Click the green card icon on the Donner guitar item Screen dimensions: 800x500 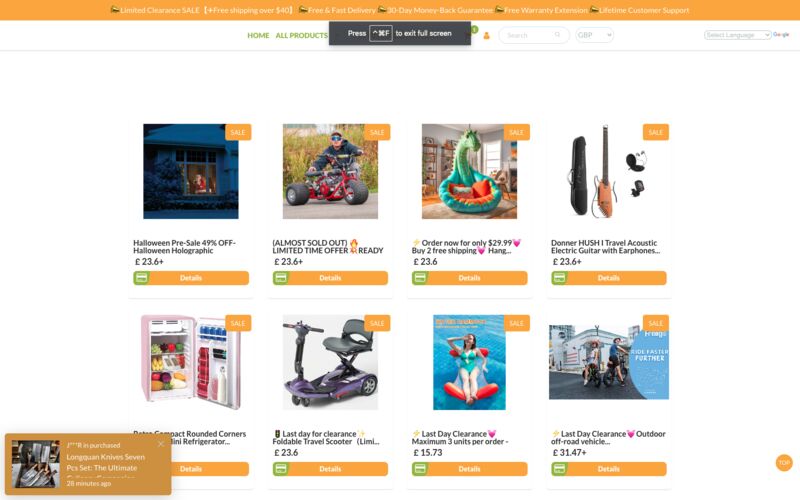(x=559, y=278)
